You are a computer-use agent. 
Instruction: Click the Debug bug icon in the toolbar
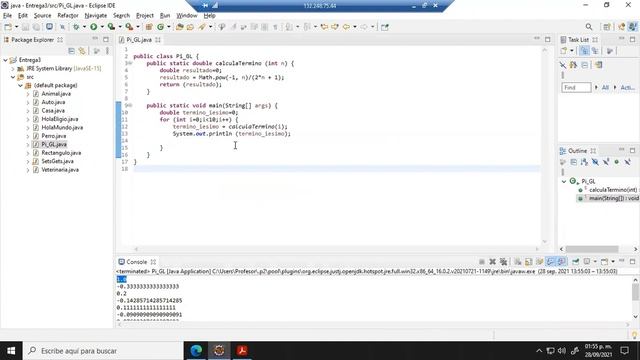[76, 27]
